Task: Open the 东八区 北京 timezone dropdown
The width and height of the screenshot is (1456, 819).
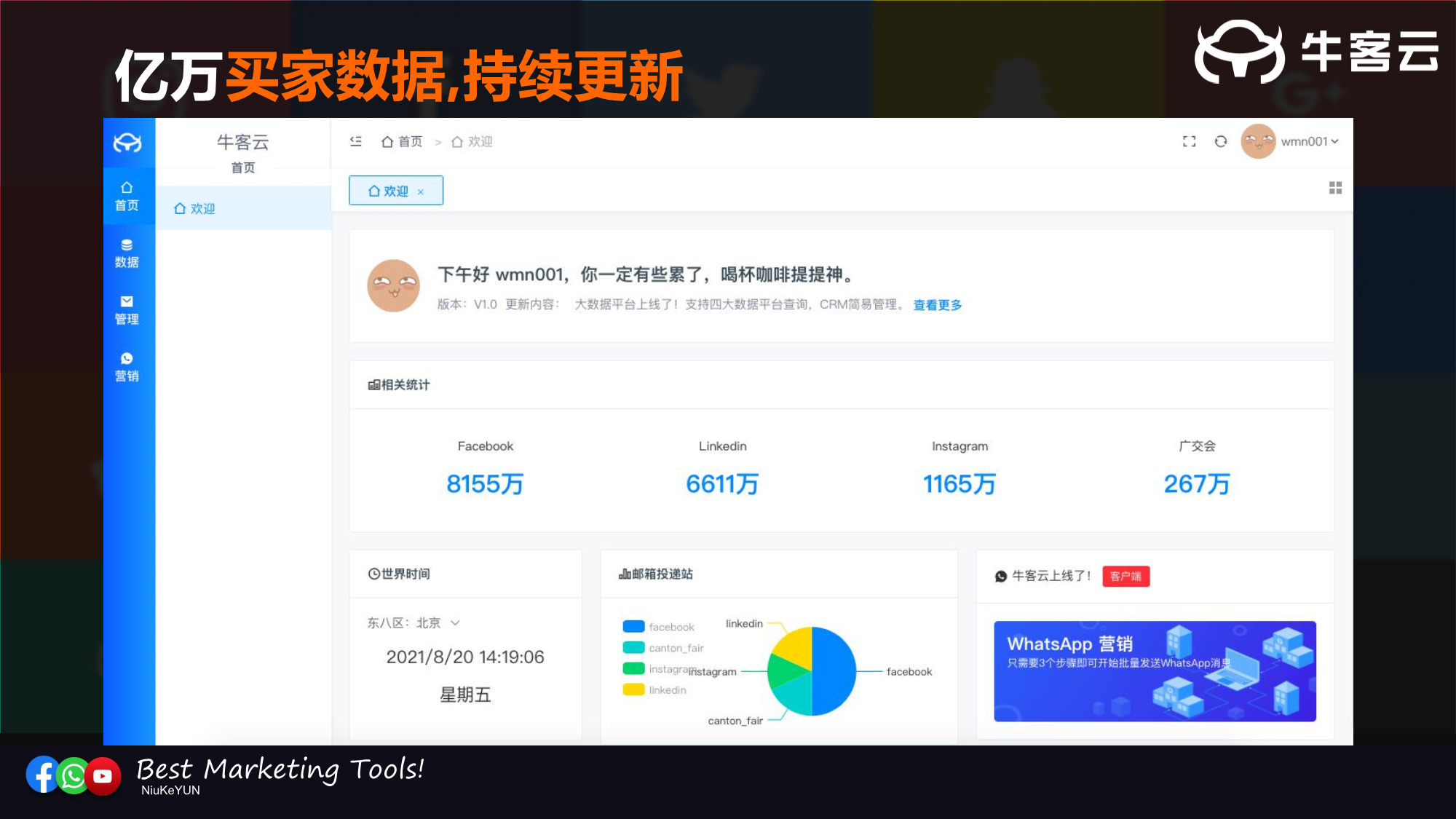Action: pyautogui.click(x=414, y=623)
